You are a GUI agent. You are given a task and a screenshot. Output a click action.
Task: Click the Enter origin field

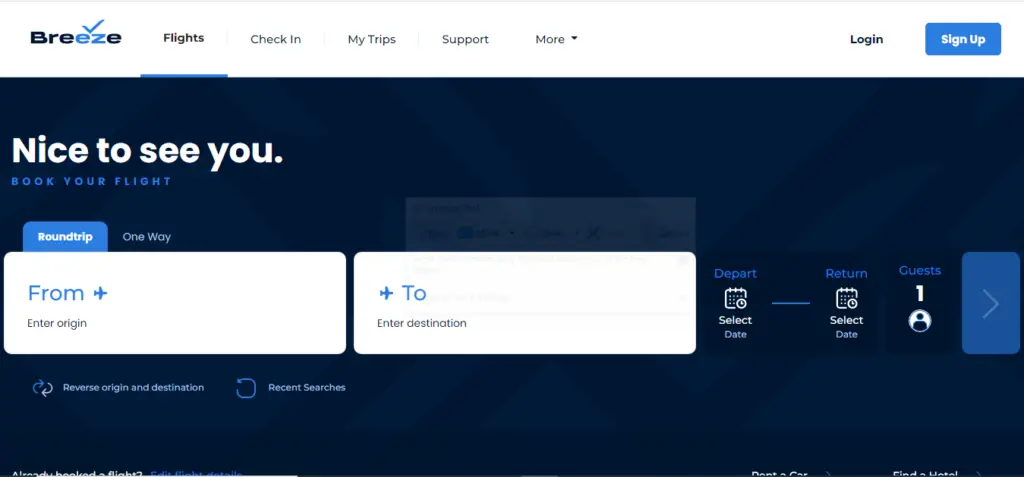[175, 303]
